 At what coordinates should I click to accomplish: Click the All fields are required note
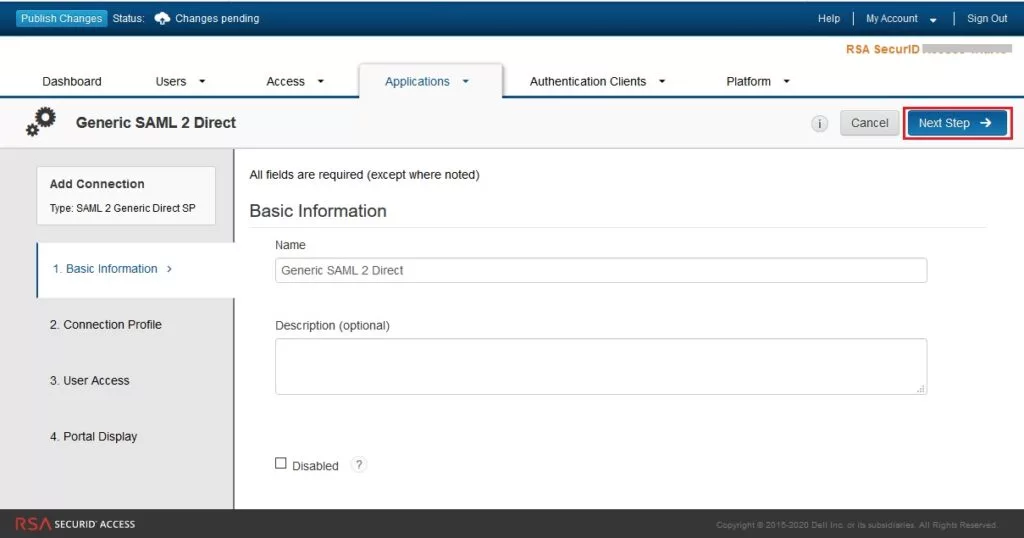[364, 175]
